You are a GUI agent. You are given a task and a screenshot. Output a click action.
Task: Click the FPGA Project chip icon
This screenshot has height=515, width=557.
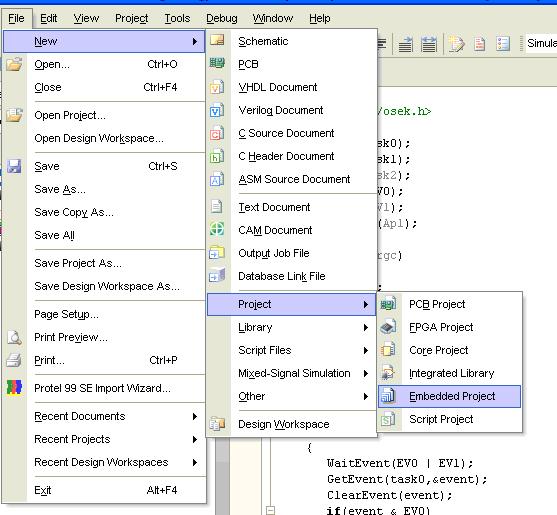click(388, 327)
